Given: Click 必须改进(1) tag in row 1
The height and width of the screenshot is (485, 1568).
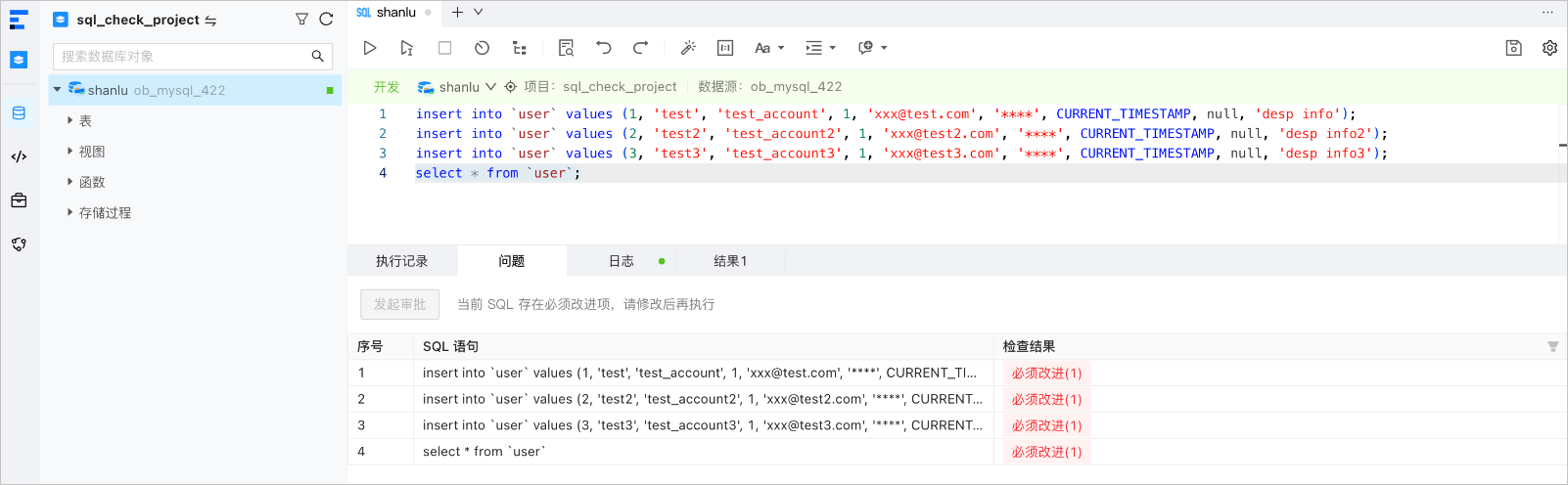Looking at the screenshot, I should pos(1046,374).
